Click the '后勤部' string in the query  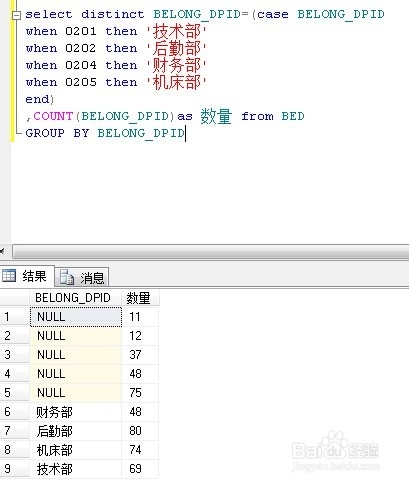coord(177,49)
